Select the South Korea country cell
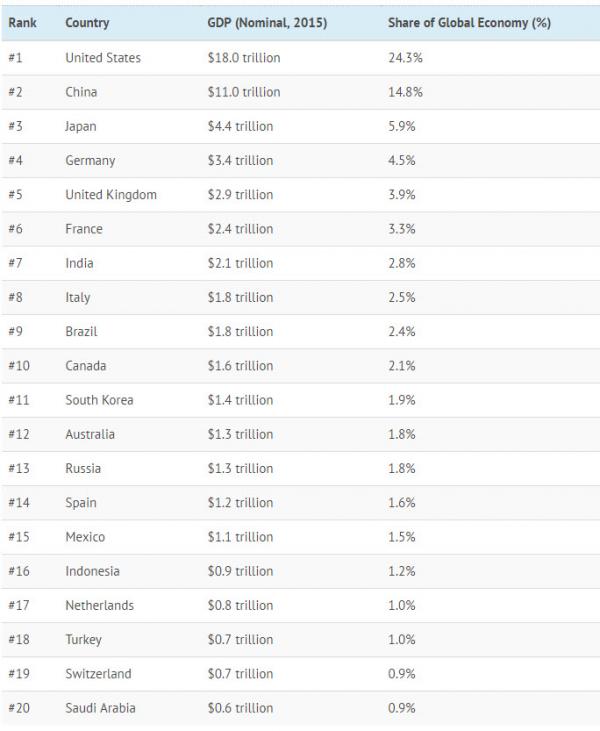This screenshot has height=731, width=600. [99, 400]
